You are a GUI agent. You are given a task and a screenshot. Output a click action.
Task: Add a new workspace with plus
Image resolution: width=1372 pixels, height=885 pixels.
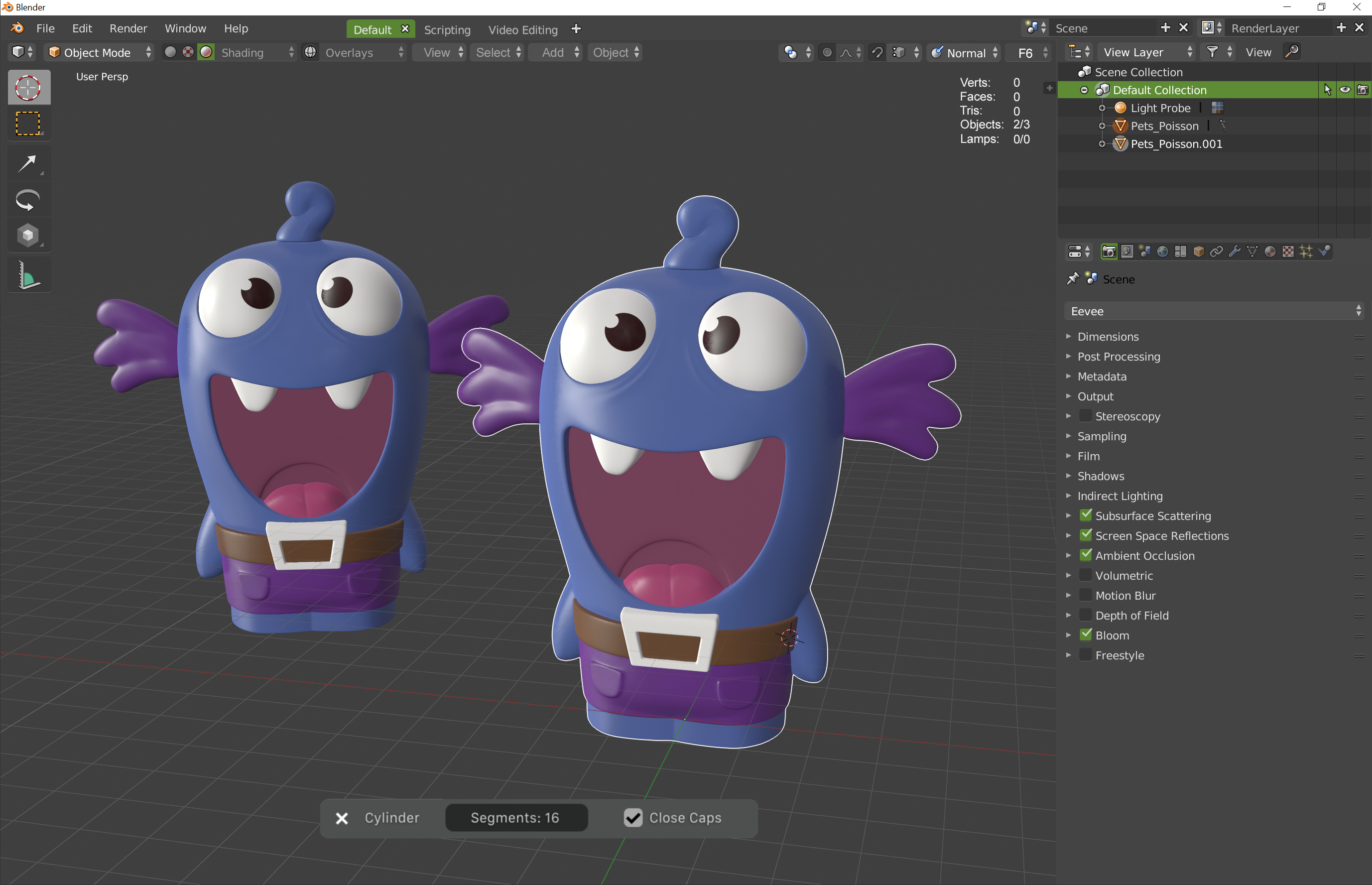576,29
